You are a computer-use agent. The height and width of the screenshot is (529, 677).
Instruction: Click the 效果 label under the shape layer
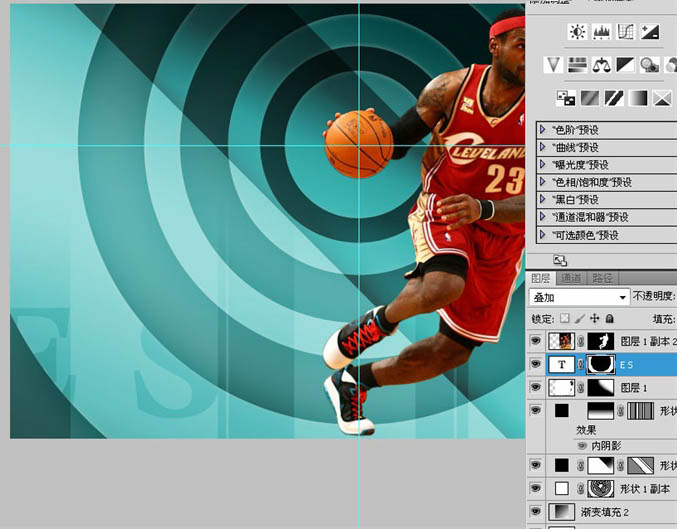(x=586, y=430)
